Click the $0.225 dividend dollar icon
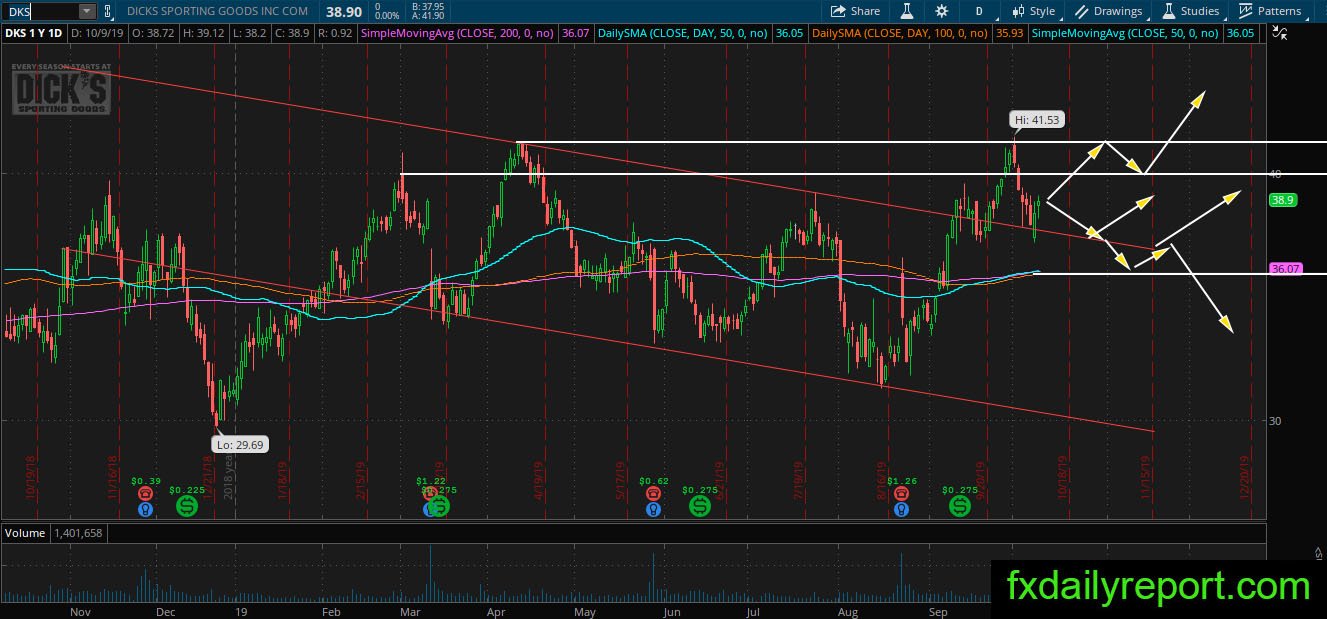This screenshot has width=1327, height=619. (x=187, y=507)
